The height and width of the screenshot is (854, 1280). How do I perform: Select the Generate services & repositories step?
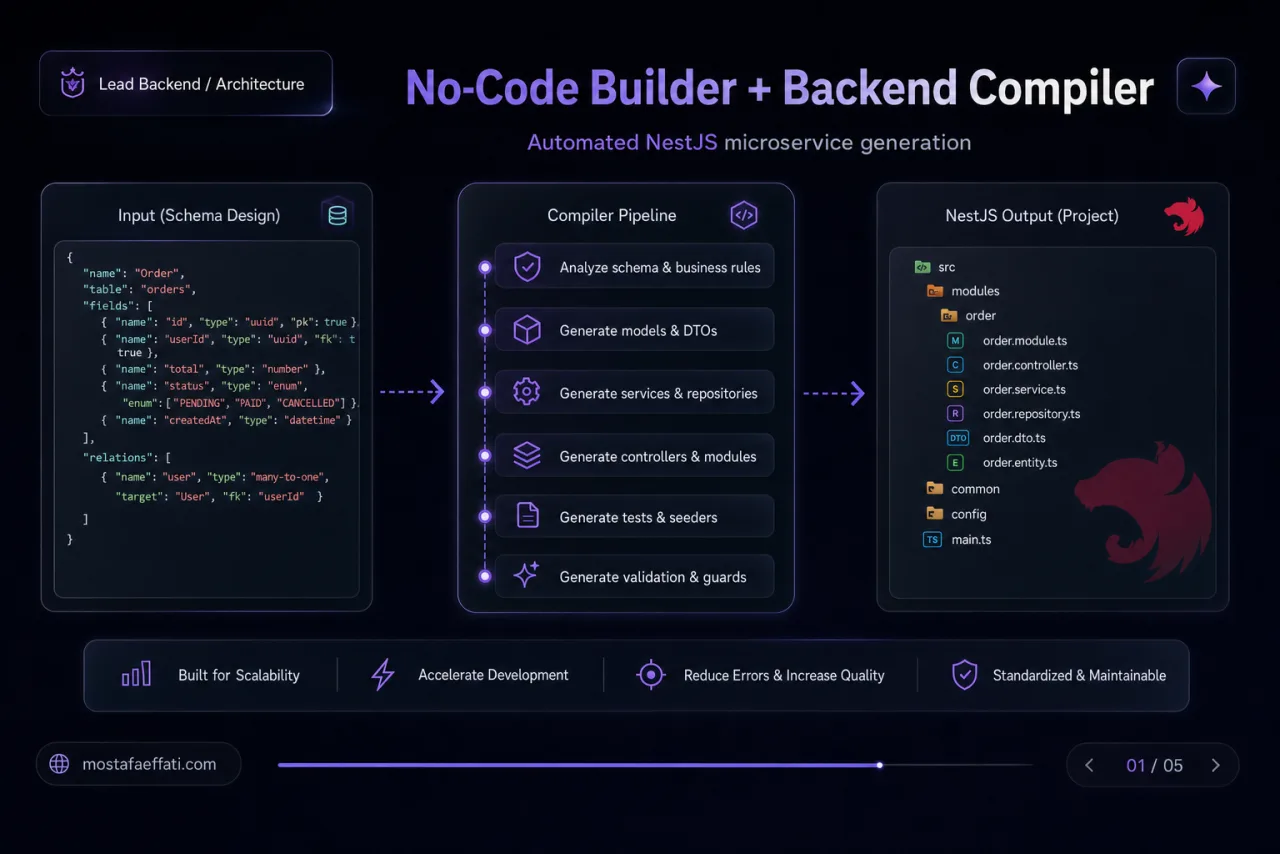coord(634,393)
